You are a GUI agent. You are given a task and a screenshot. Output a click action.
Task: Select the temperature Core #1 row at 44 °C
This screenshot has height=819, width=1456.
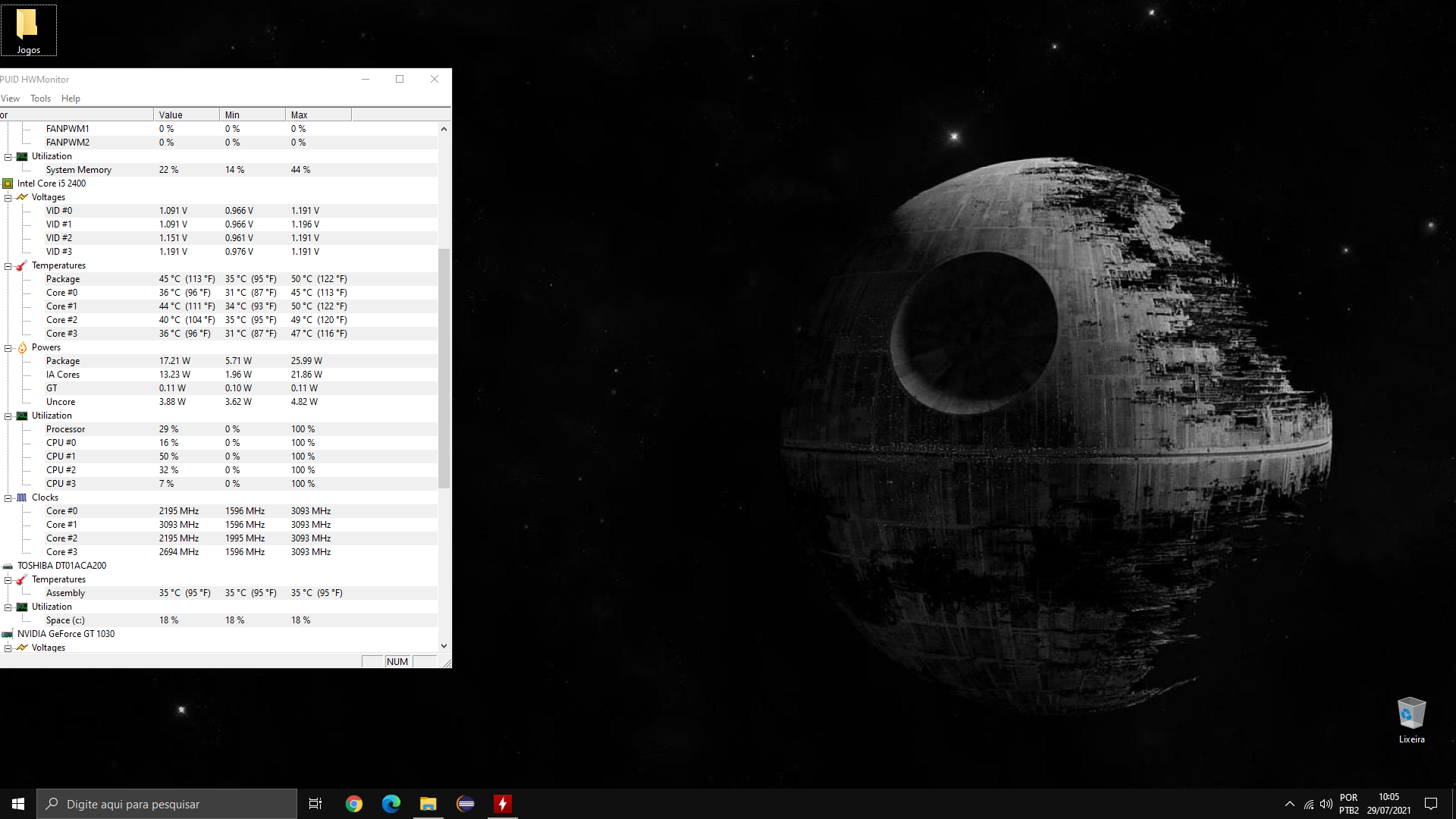[218, 306]
